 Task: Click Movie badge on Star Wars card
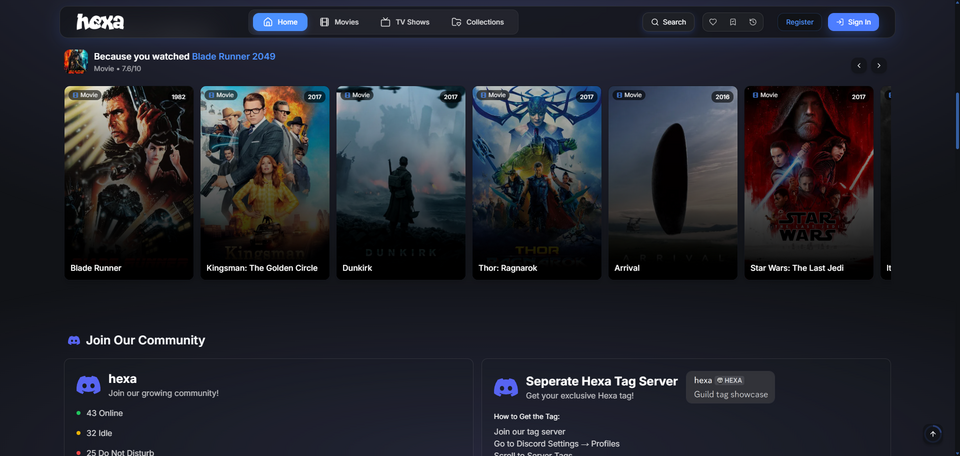pyautogui.click(x=764, y=95)
